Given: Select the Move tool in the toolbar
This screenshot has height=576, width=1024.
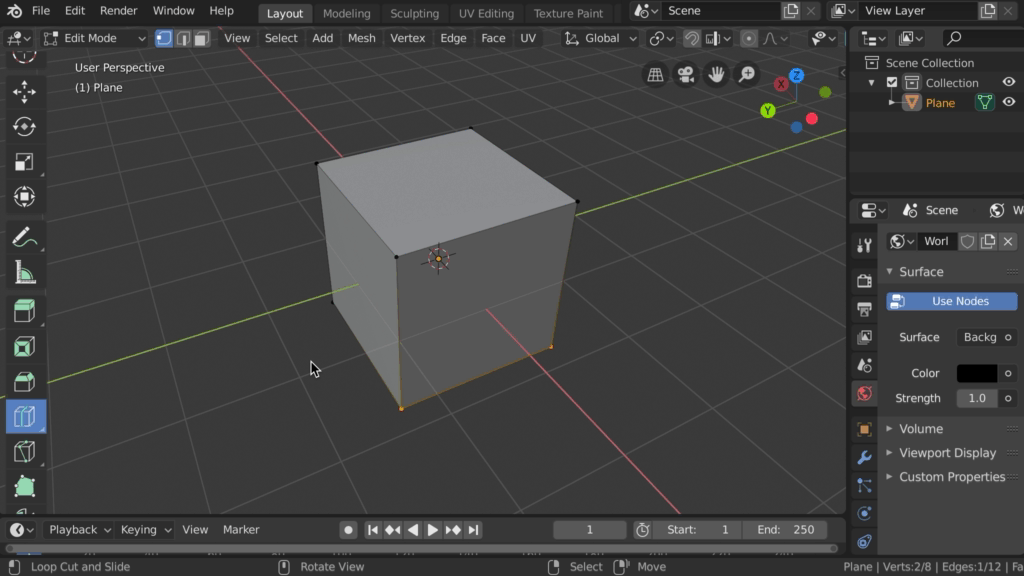Looking at the screenshot, I should pyautogui.click(x=25, y=92).
